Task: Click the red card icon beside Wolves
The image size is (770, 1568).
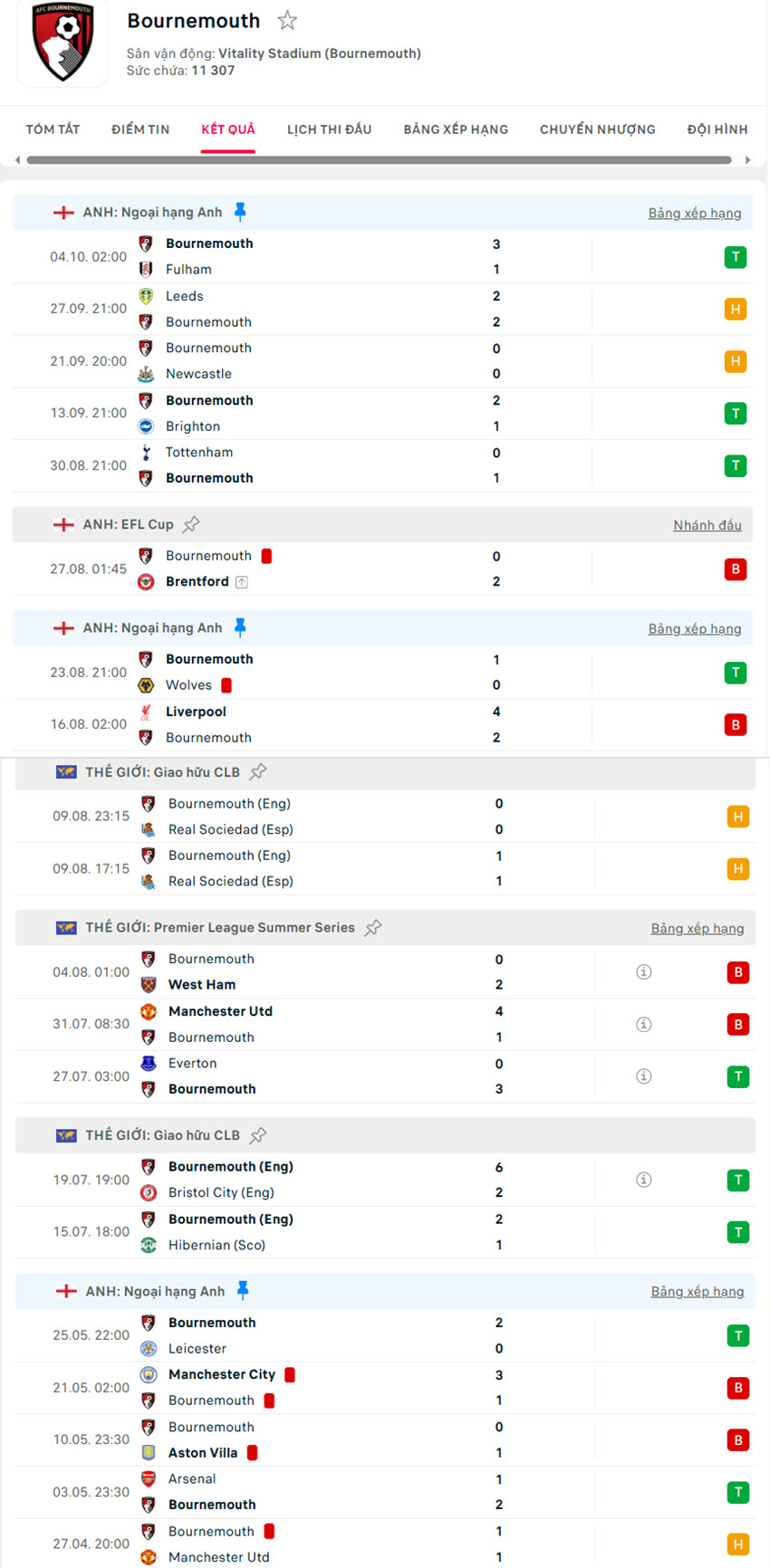Action: click(x=226, y=685)
